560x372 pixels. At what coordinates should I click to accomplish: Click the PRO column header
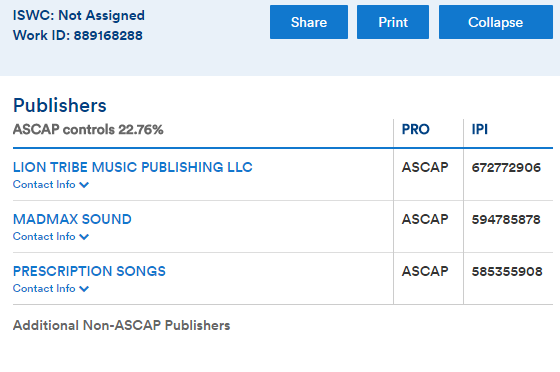pyautogui.click(x=415, y=129)
